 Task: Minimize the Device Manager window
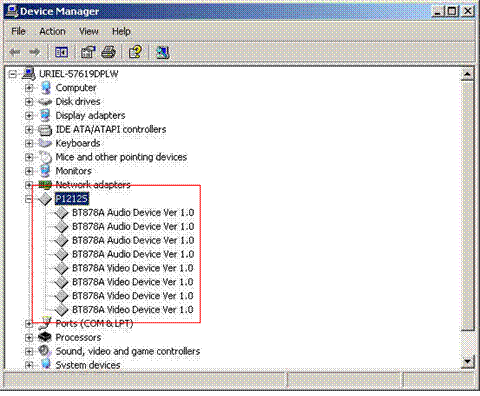point(438,11)
